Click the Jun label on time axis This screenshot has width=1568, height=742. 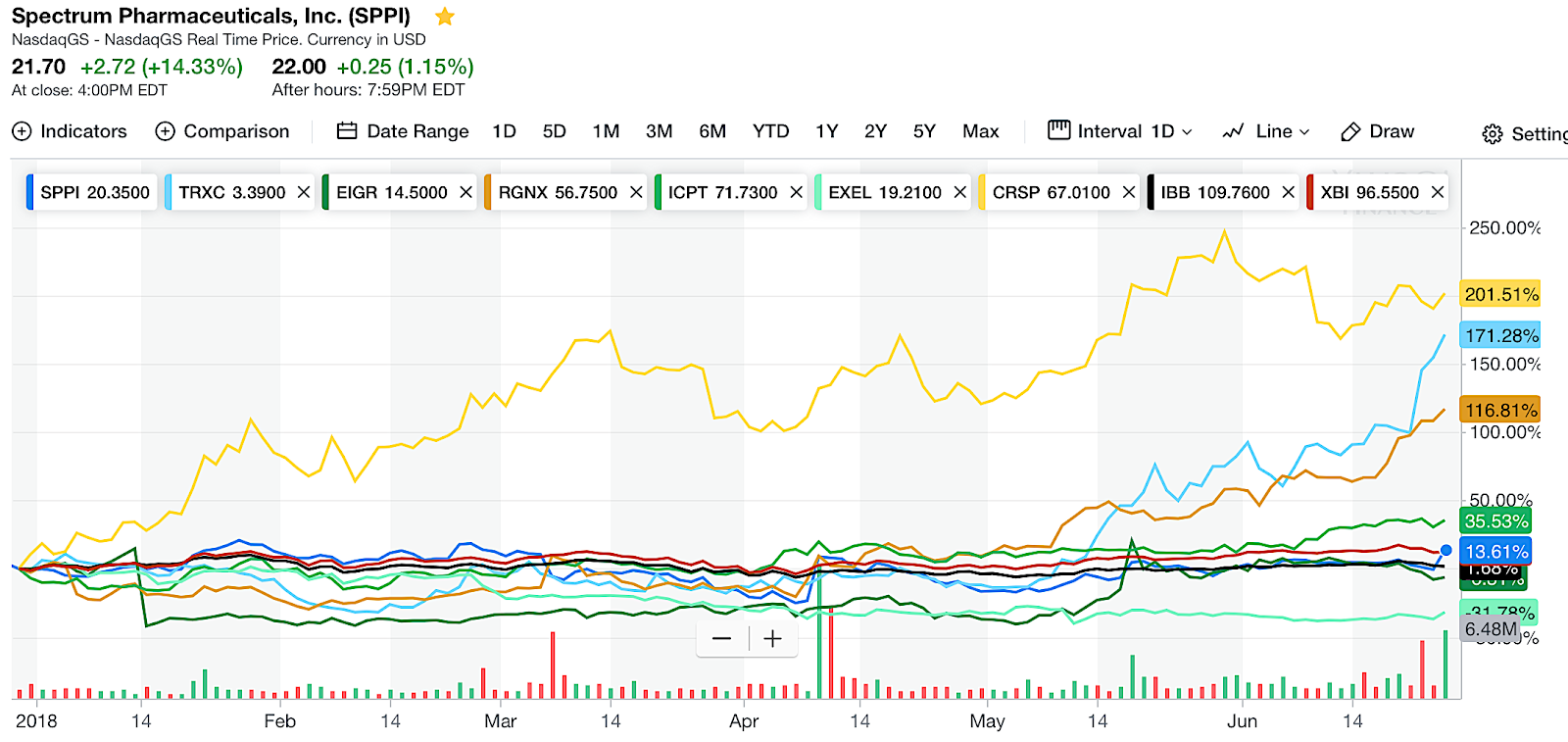point(1242,721)
